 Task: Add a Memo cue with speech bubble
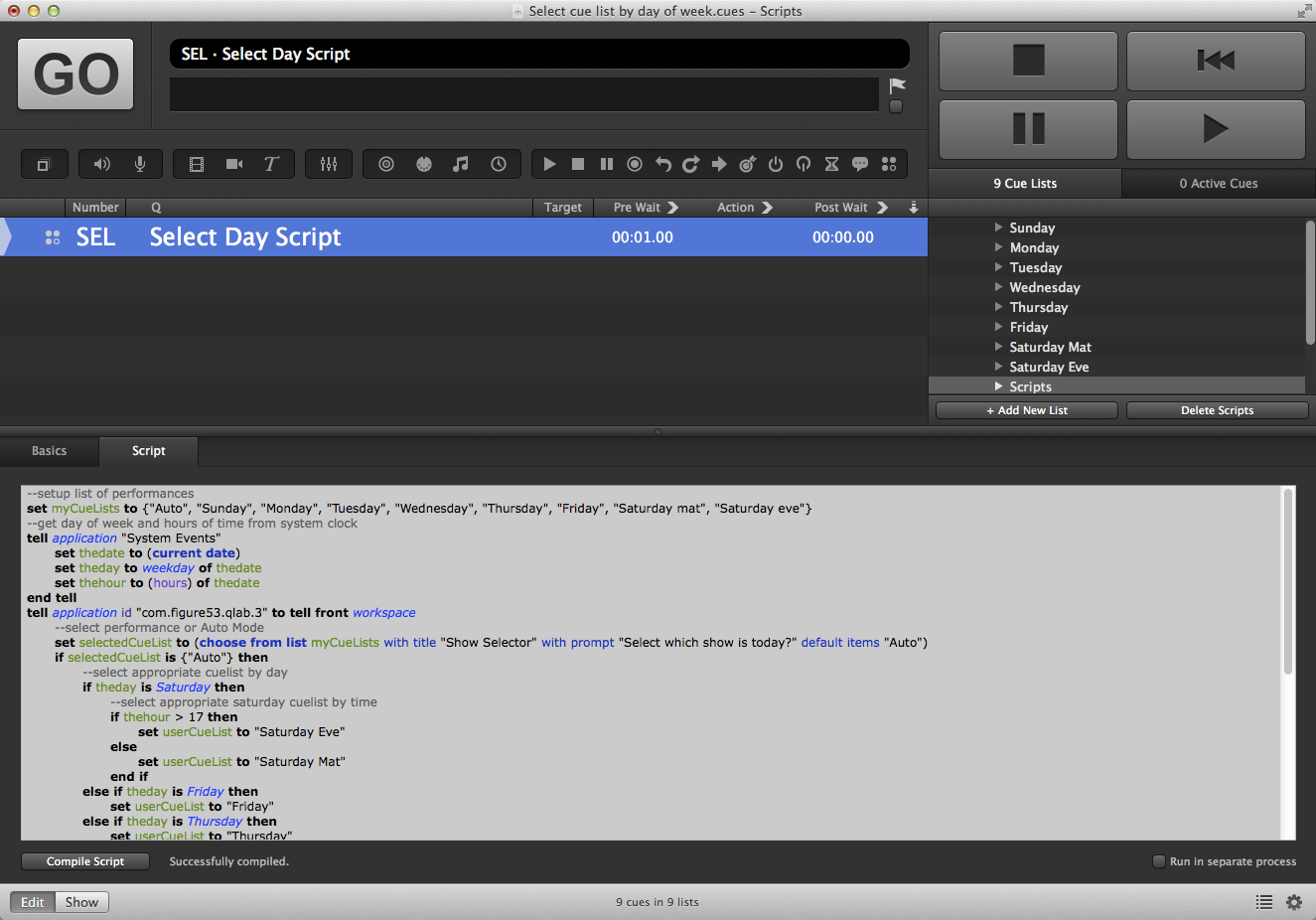860,164
